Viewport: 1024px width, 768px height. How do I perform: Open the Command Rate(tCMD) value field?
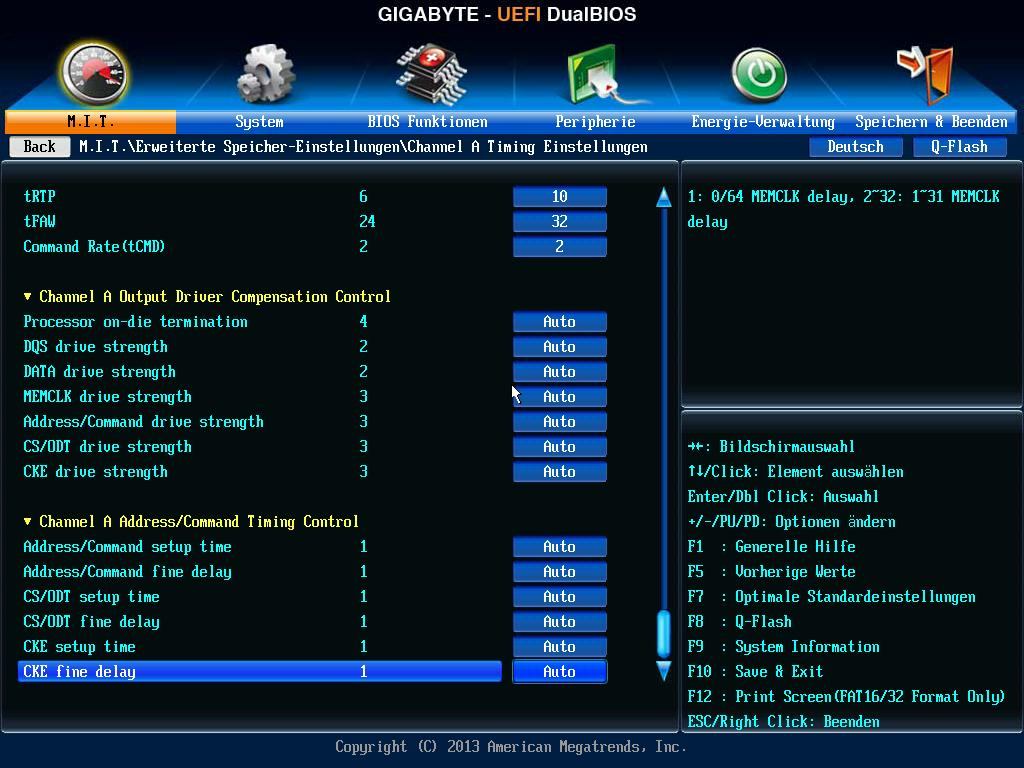pos(560,246)
